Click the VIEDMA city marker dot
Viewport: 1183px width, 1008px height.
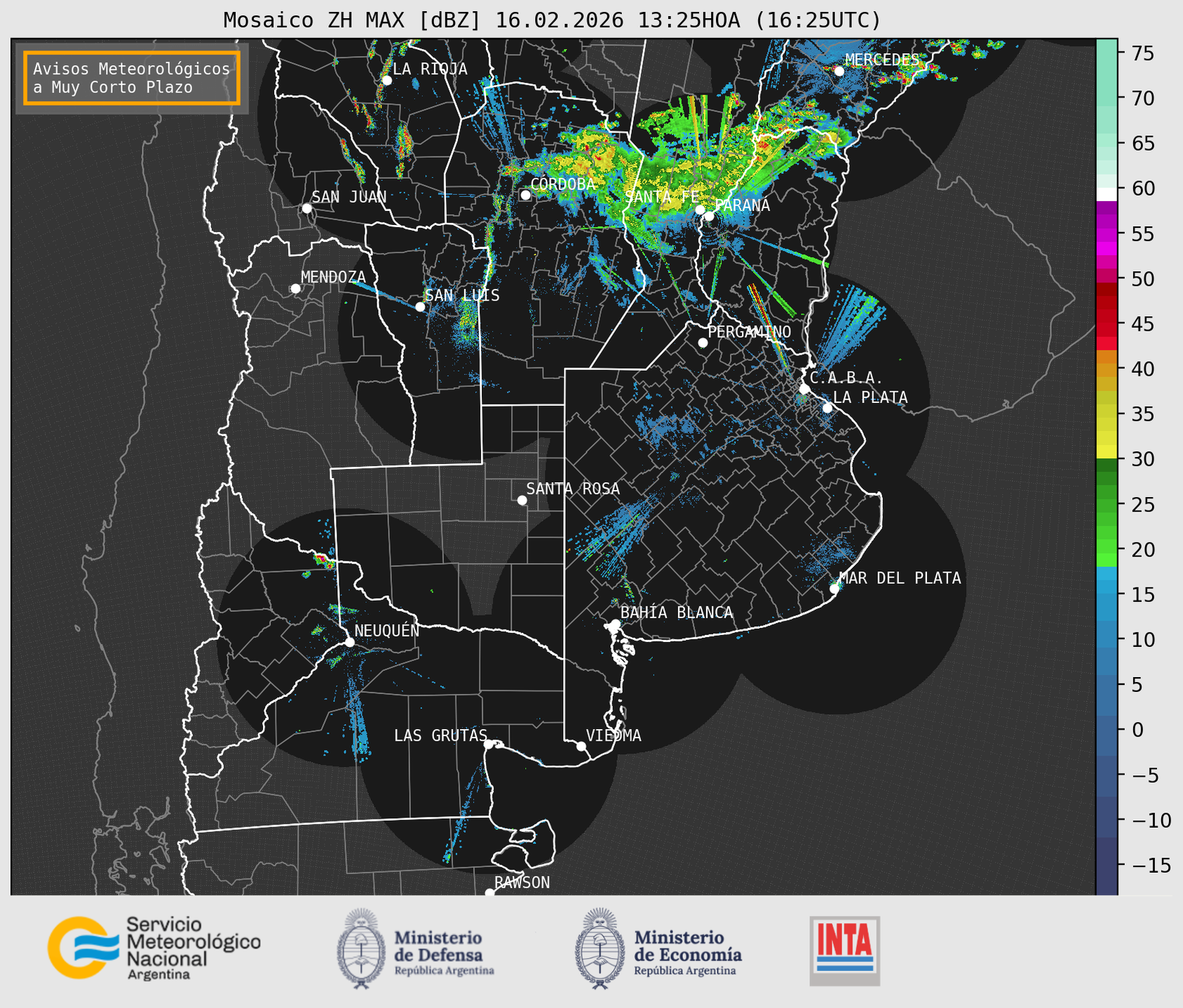point(581,746)
